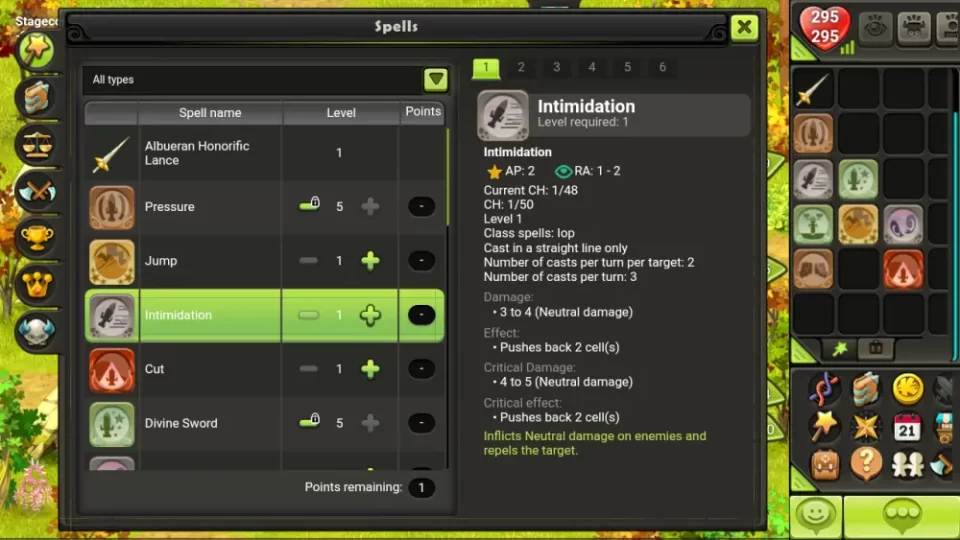Toggle the eye icon beside health hearts
960x540 pixels.
[x=875, y=28]
